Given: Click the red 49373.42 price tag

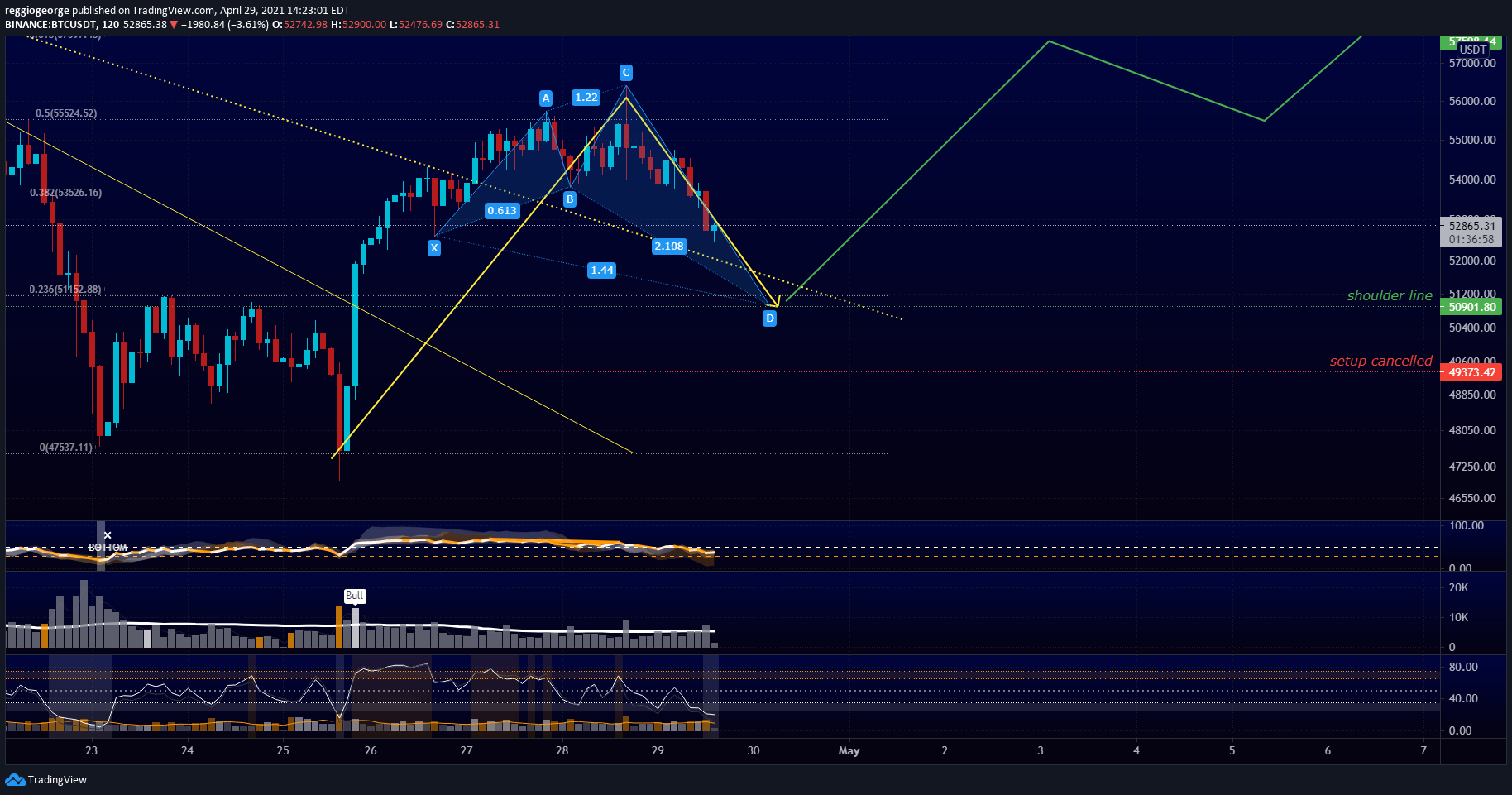Looking at the screenshot, I should (1471, 372).
